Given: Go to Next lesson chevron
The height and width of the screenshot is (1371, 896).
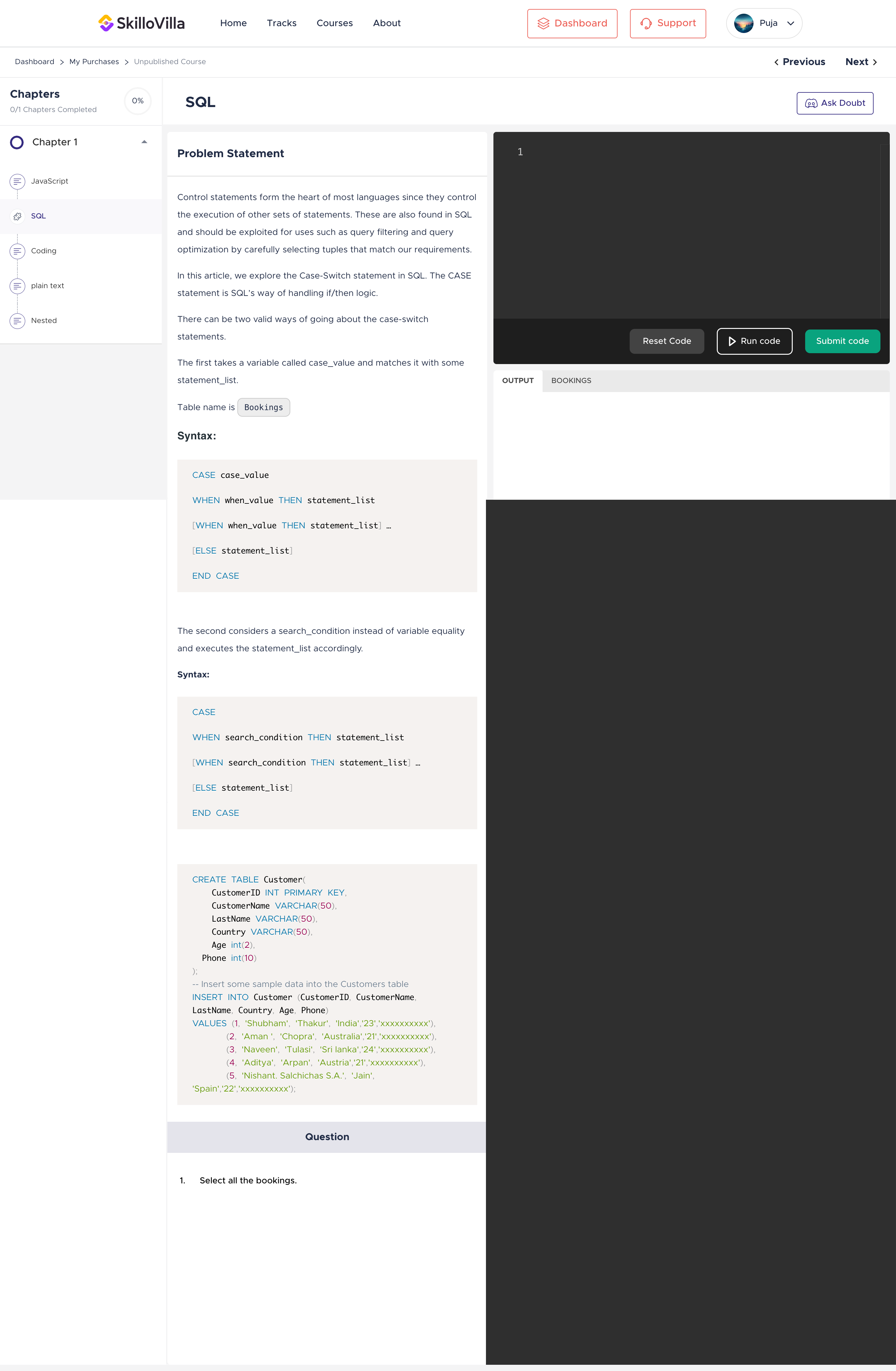Looking at the screenshot, I should (874, 62).
